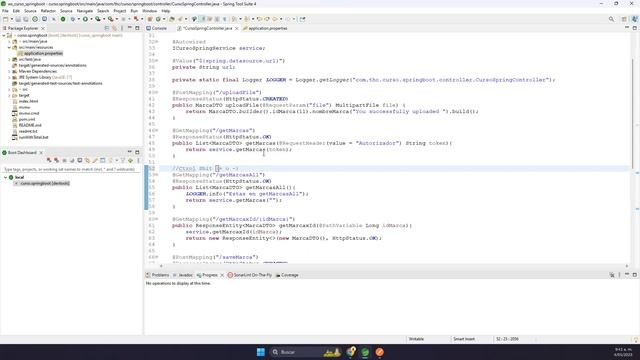Viewport: 640px width, 360px height.
Task: Click the first red start/restart icon in Boot Dashboard
Action: pyautogui.click(x=49, y=160)
